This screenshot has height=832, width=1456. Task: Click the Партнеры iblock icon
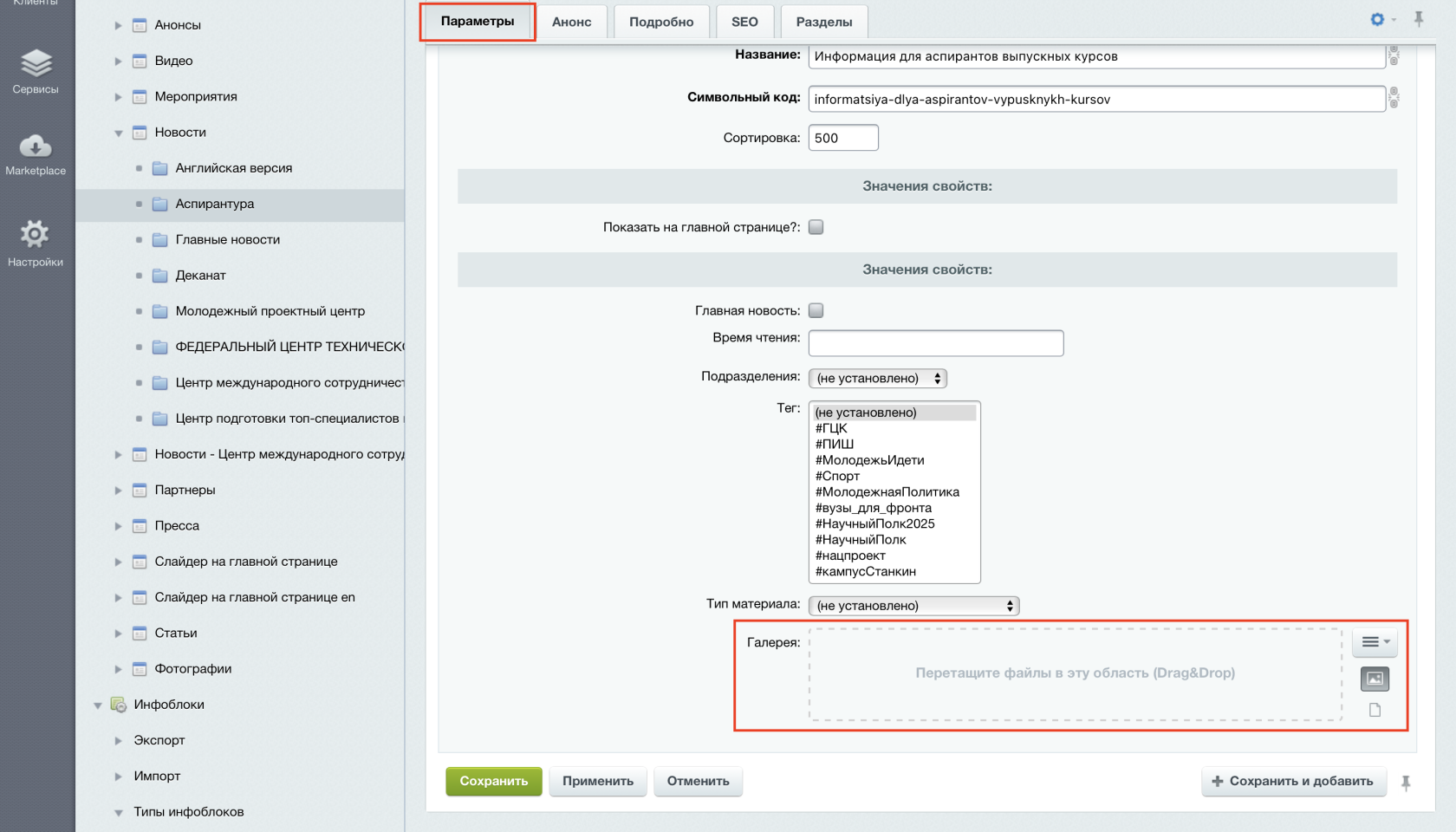[140, 491]
